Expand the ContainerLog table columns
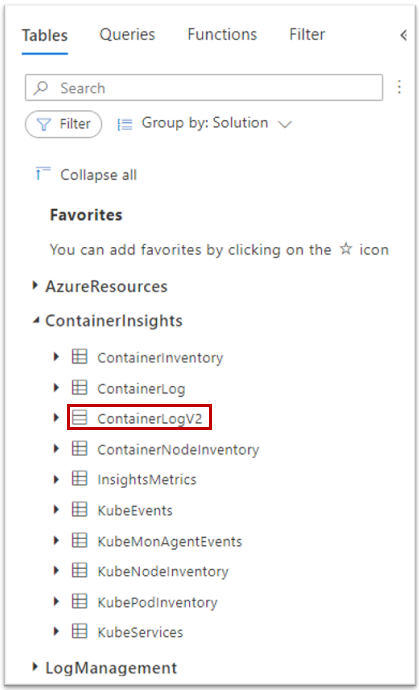419x690 pixels. coord(56,388)
